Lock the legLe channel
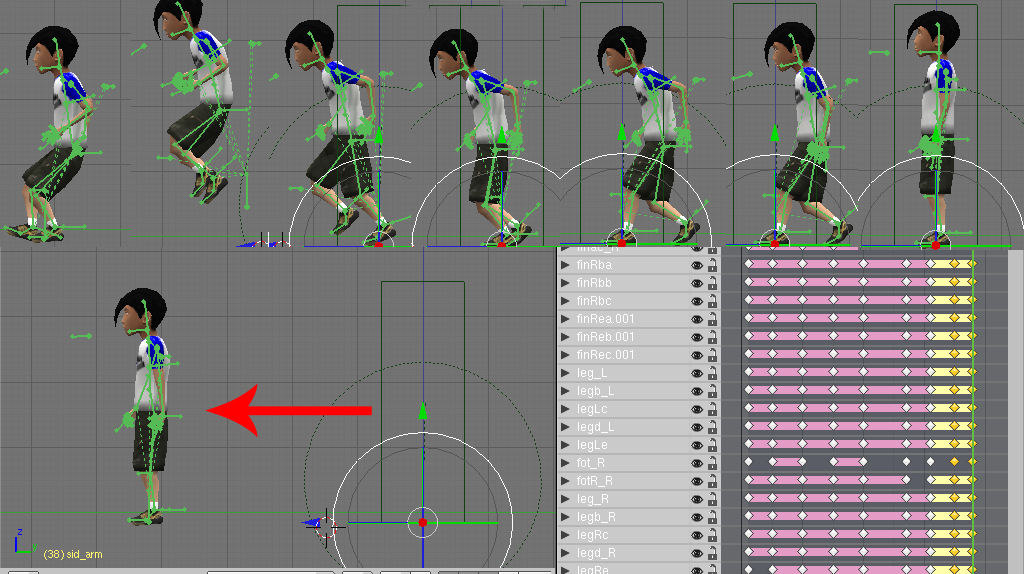This screenshot has width=1024, height=574. (712, 445)
